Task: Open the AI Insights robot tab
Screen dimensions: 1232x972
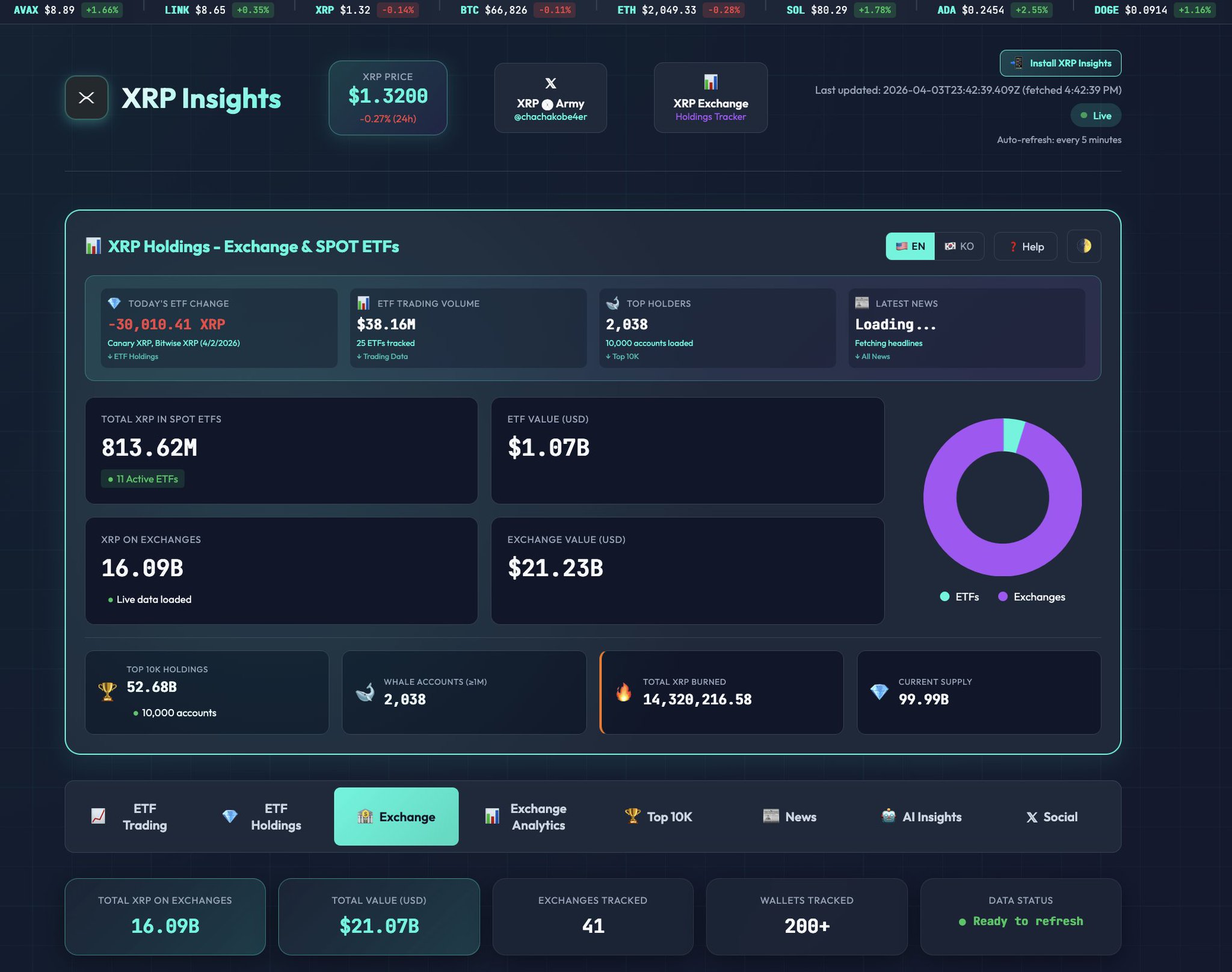Action: 921,816
